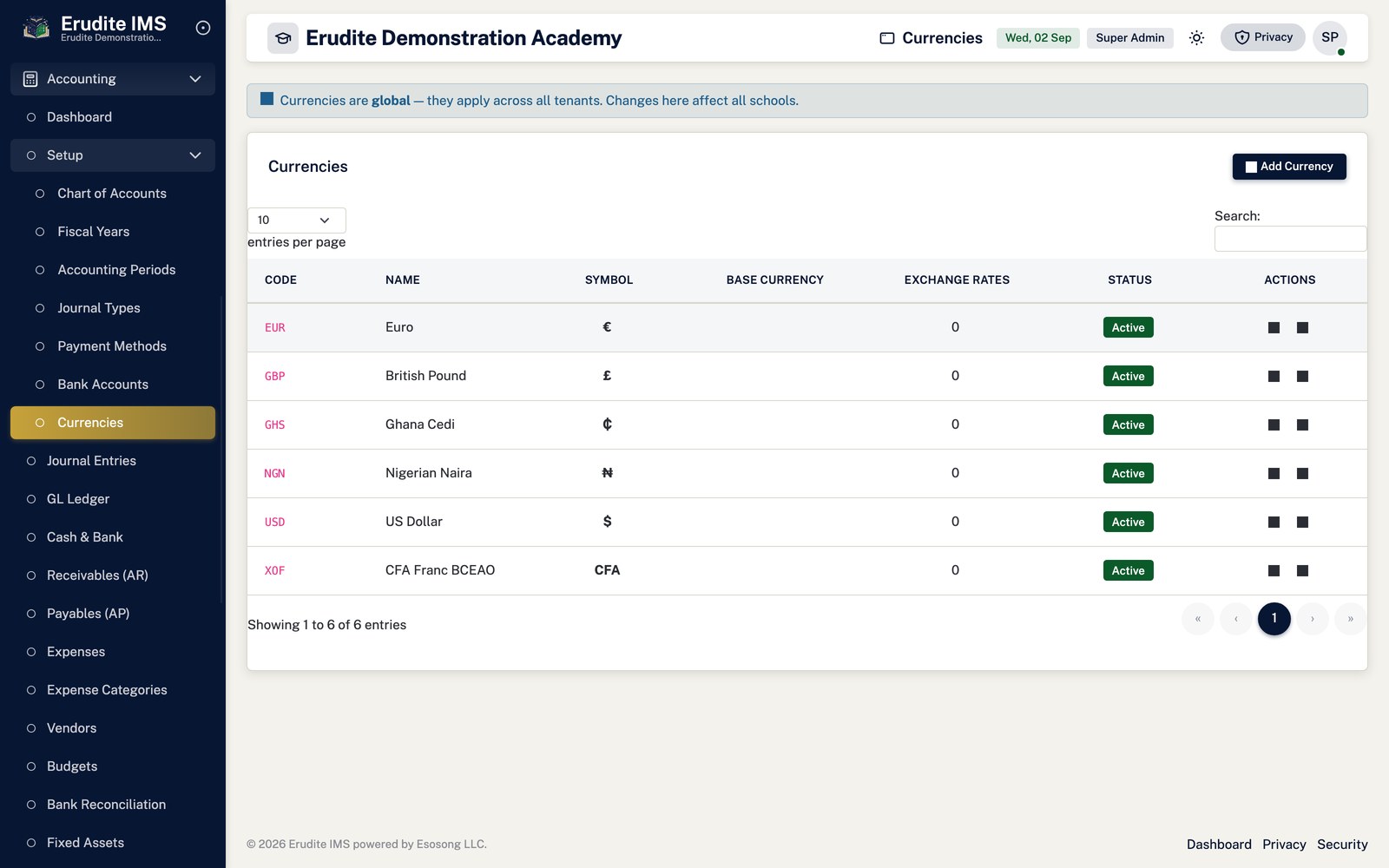Screen dimensions: 1389x868
Task: Click the XOF currency code
Action: pos(274,570)
